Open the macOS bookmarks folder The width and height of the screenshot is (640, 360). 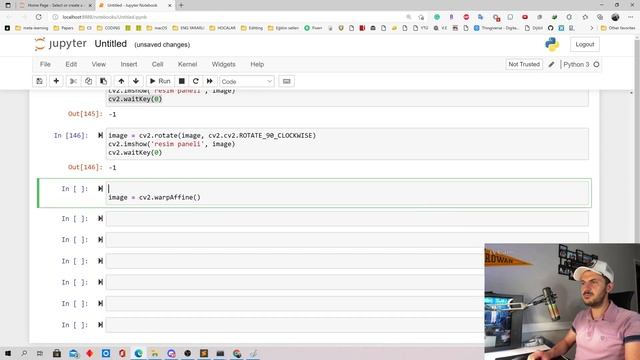(x=157, y=28)
